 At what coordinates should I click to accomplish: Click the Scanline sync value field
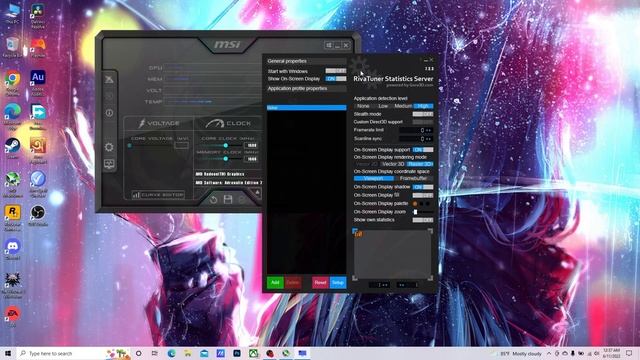415,139
